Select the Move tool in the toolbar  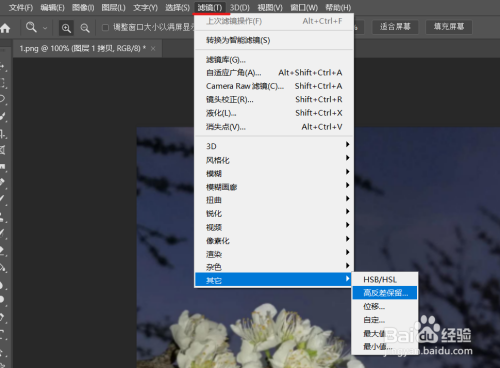tap(3, 66)
